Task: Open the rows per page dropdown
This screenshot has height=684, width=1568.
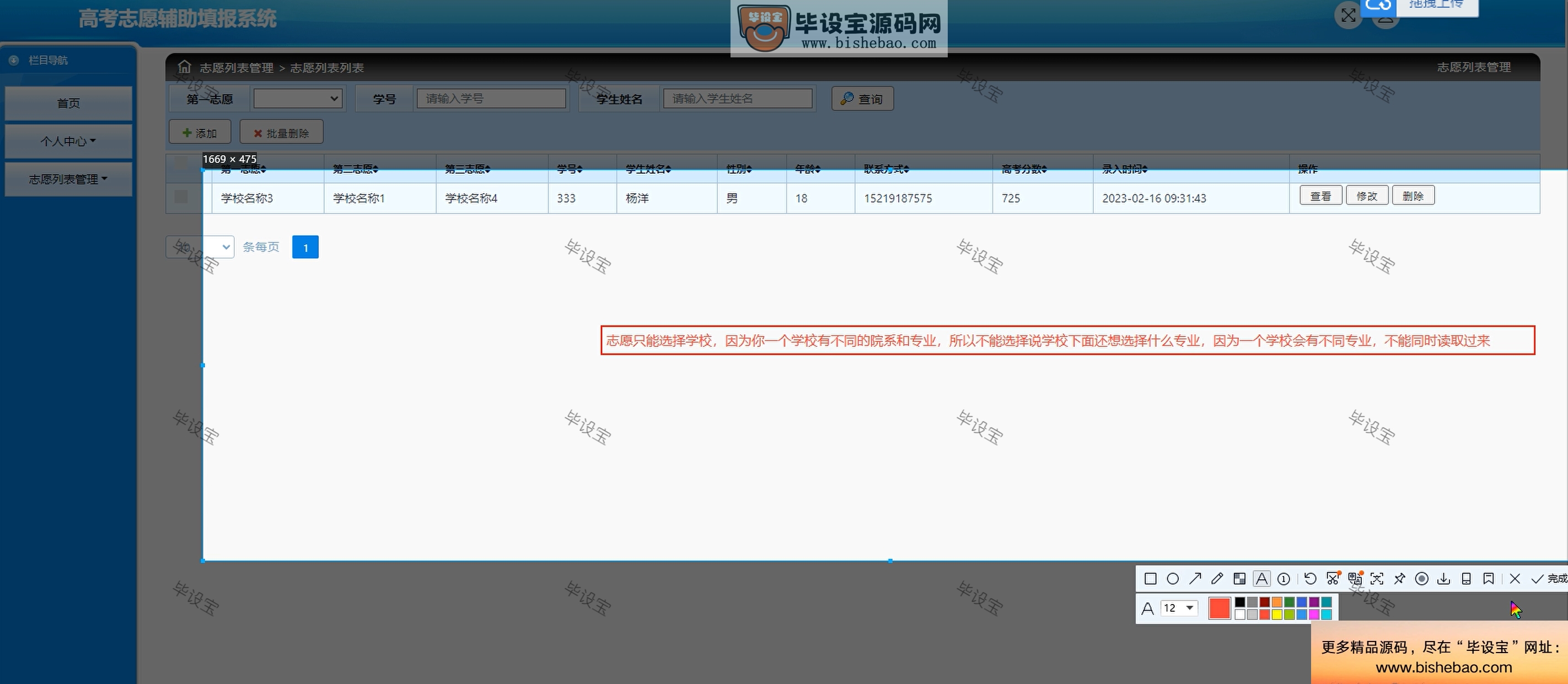Action: pyautogui.click(x=200, y=247)
